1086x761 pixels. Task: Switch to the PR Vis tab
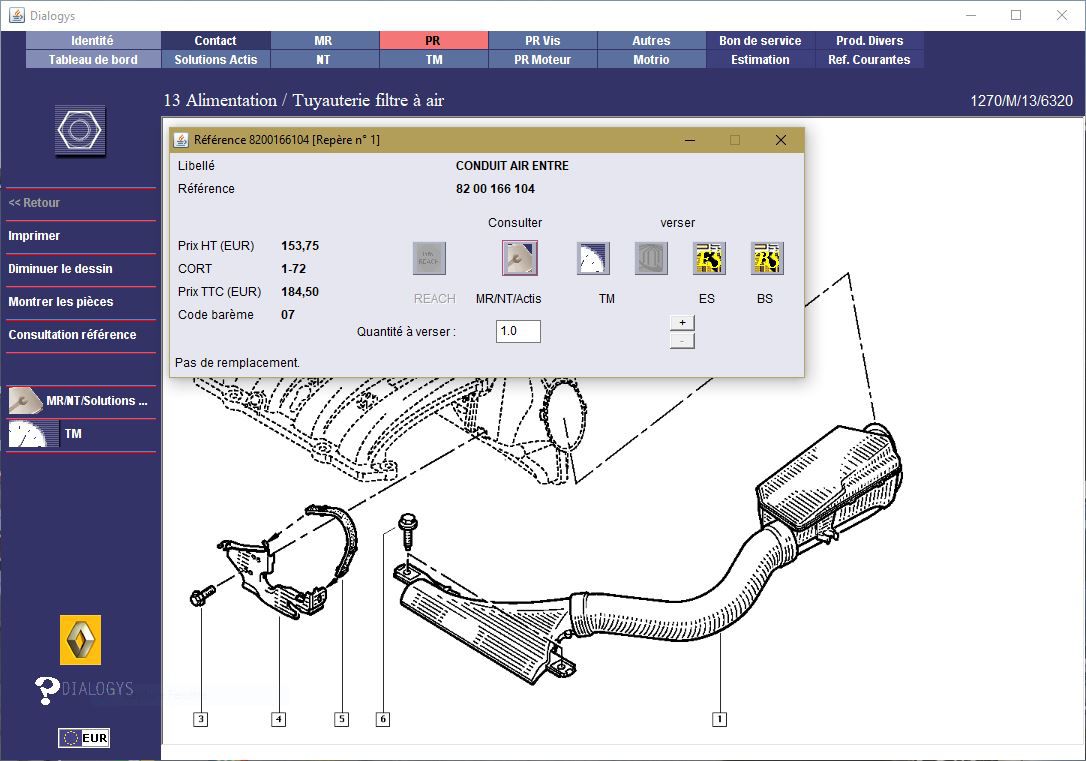[x=542, y=41]
